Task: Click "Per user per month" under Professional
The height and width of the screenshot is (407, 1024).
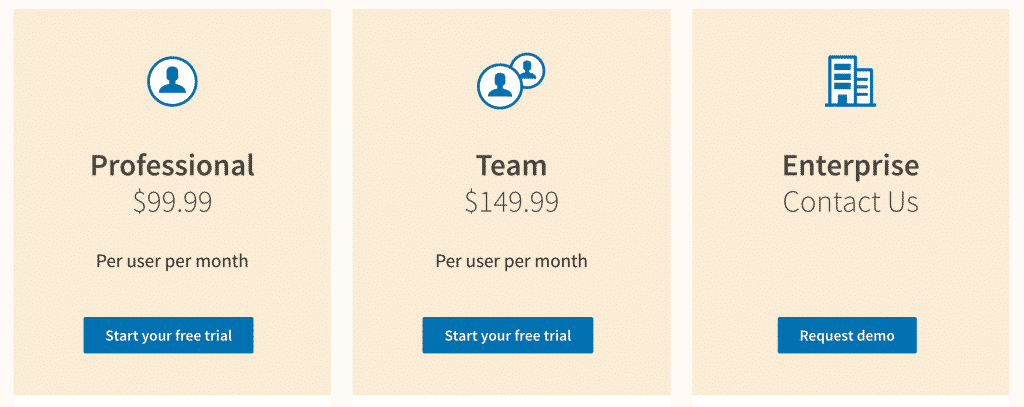Action: click(172, 261)
